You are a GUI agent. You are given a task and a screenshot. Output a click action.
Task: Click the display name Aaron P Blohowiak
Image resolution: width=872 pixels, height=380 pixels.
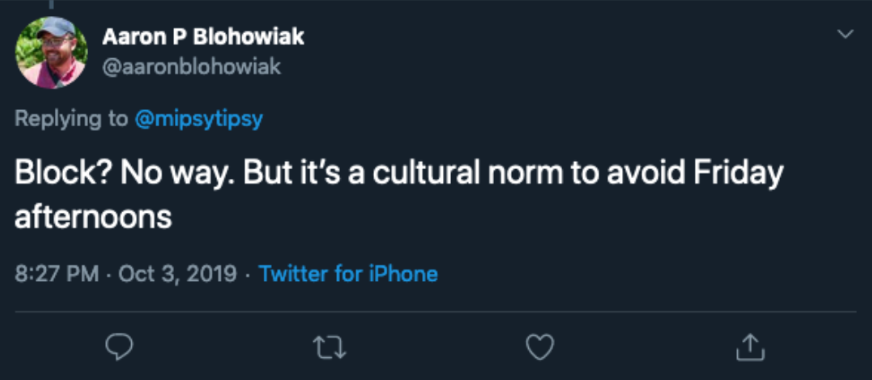pos(203,37)
